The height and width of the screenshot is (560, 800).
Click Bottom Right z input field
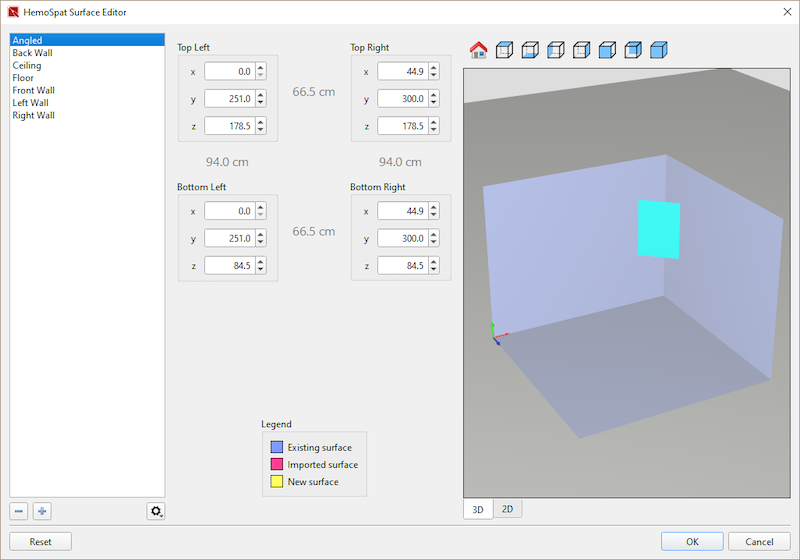[403, 266]
